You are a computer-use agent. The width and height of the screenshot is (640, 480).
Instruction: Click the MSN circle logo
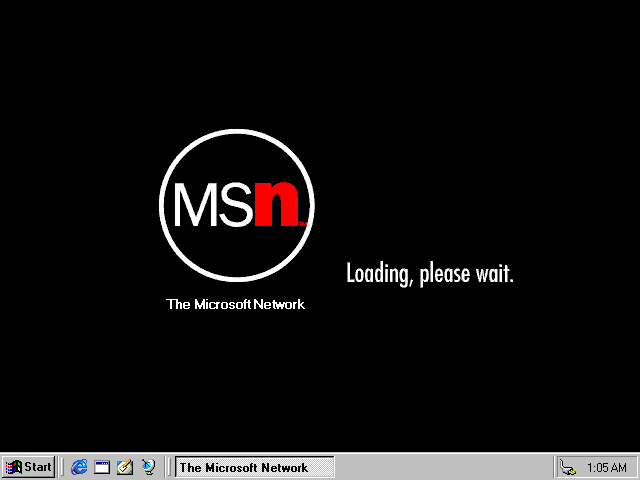[237, 205]
